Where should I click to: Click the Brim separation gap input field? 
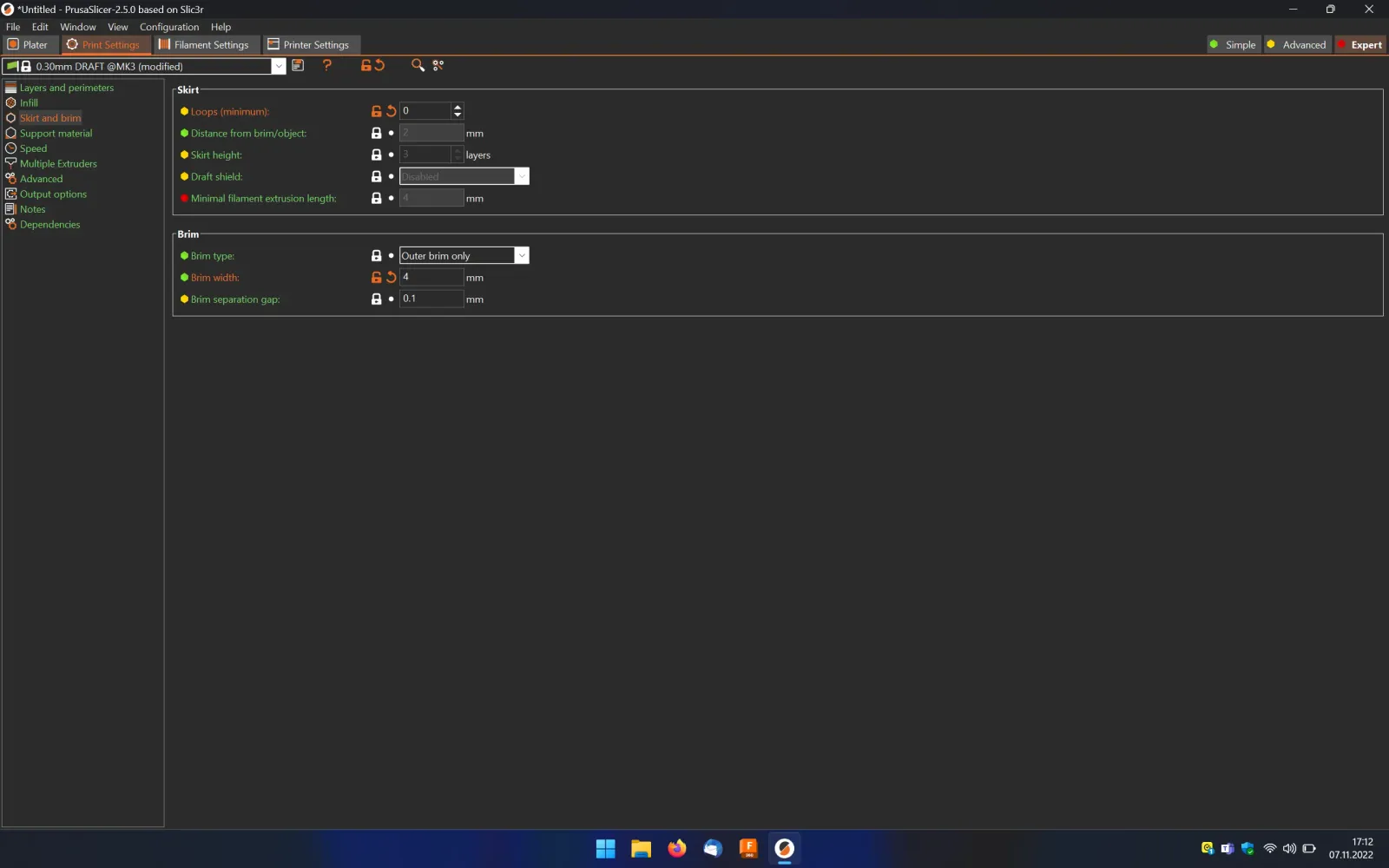pos(431,299)
